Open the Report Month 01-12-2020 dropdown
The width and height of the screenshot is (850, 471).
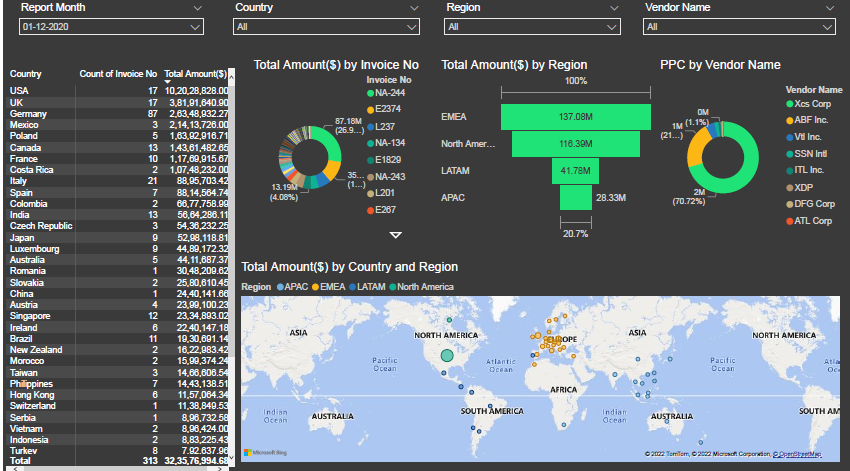click(x=111, y=27)
